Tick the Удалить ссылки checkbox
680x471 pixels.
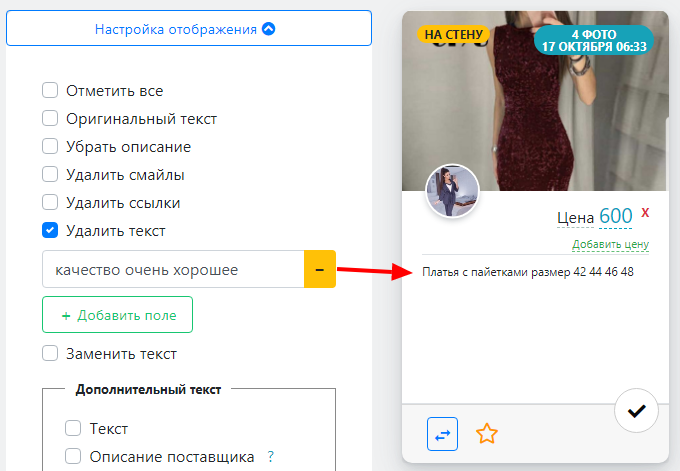point(50,203)
